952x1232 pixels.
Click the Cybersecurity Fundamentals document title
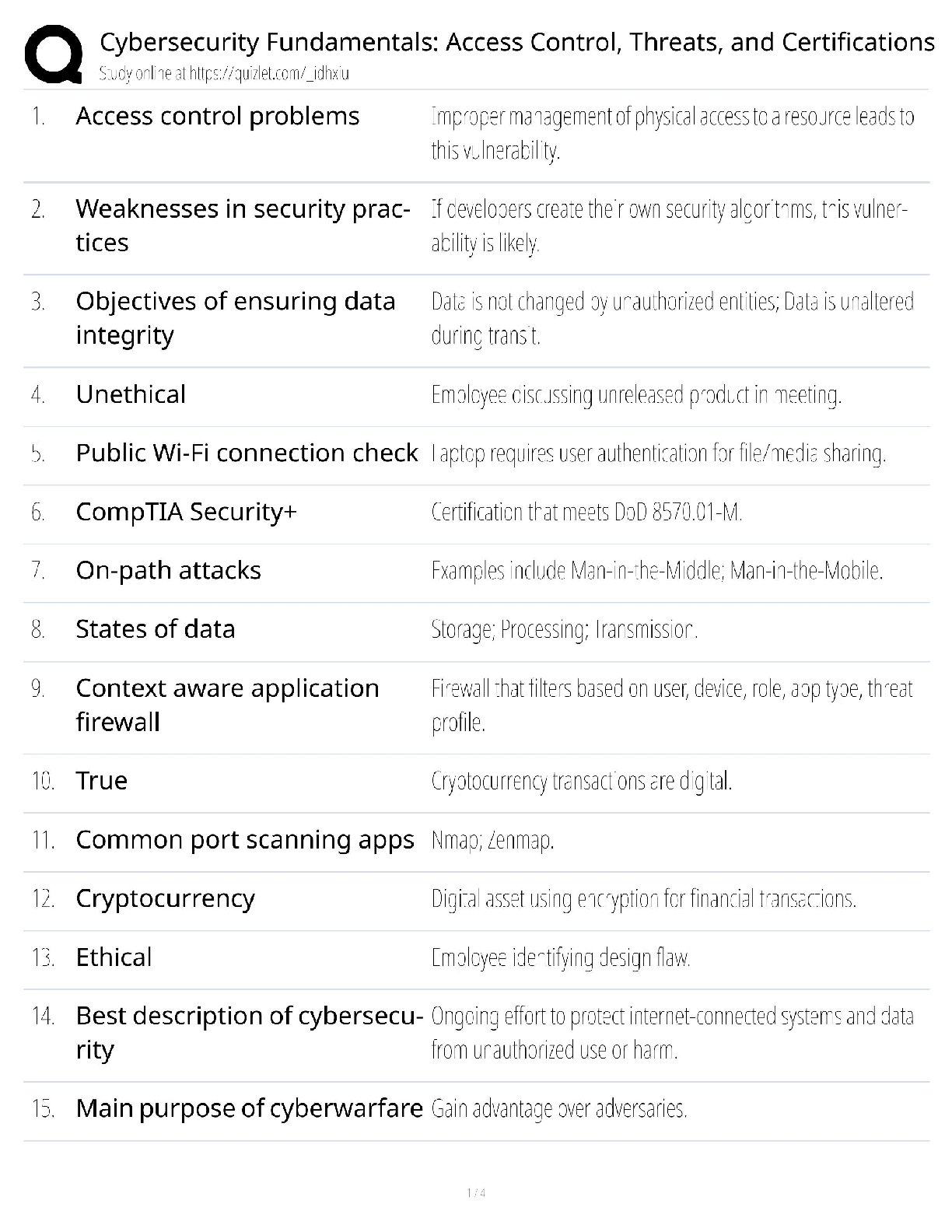pyautogui.click(x=517, y=42)
